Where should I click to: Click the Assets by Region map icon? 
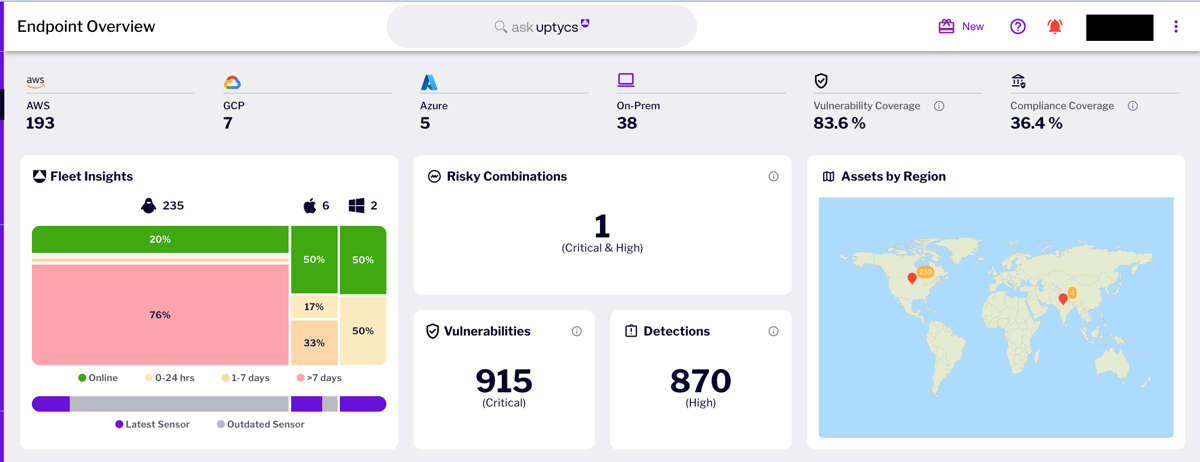pos(828,176)
